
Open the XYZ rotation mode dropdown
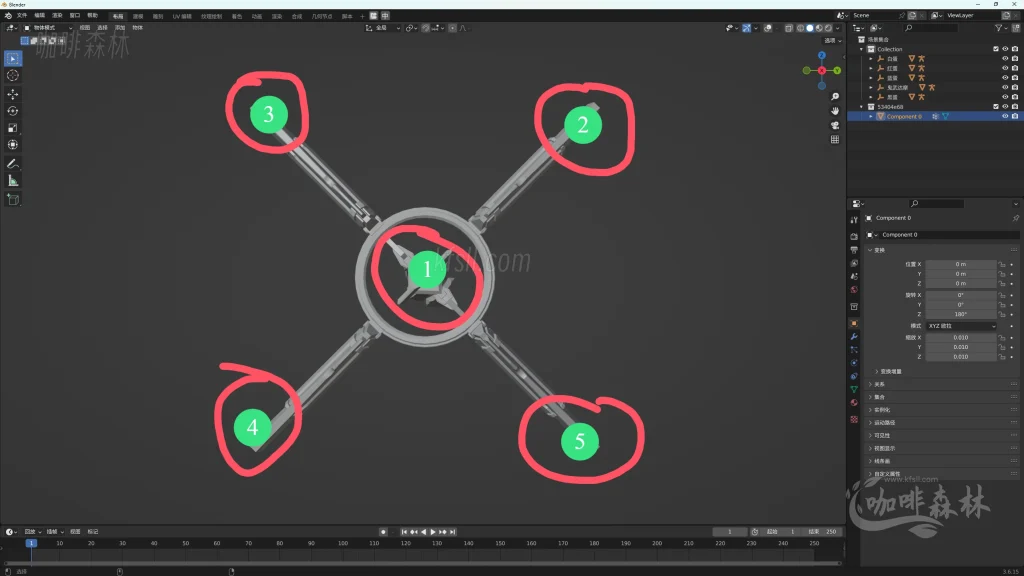point(961,326)
